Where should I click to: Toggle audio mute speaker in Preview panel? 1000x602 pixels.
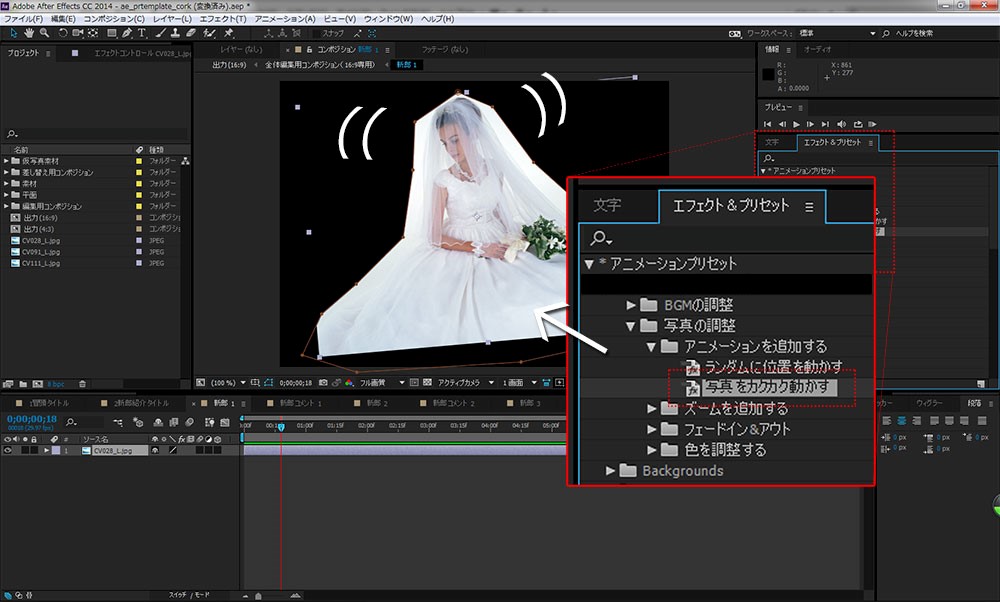[x=840, y=123]
